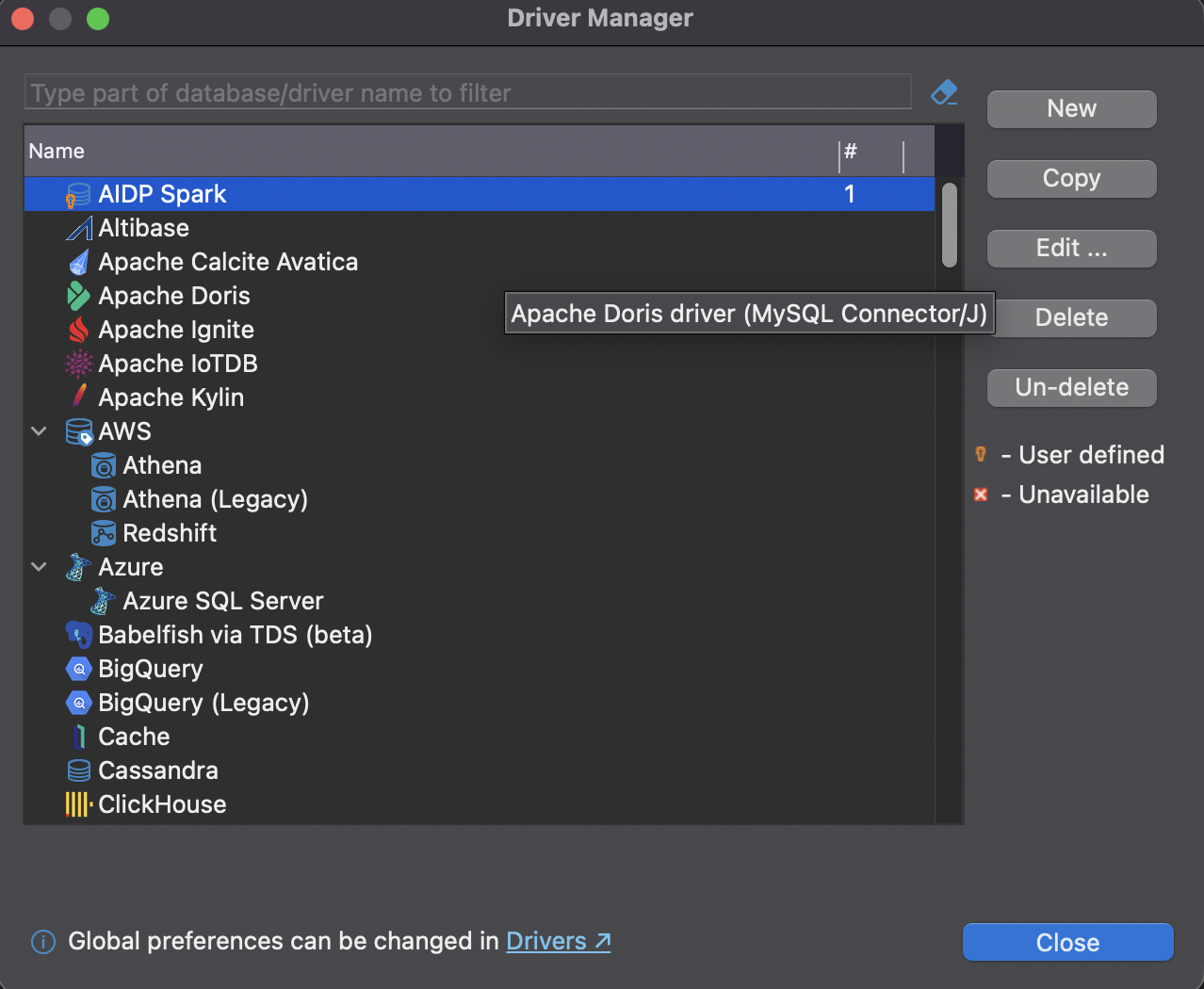Sort by the Name column header
1204x989 pixels.
click(x=431, y=151)
